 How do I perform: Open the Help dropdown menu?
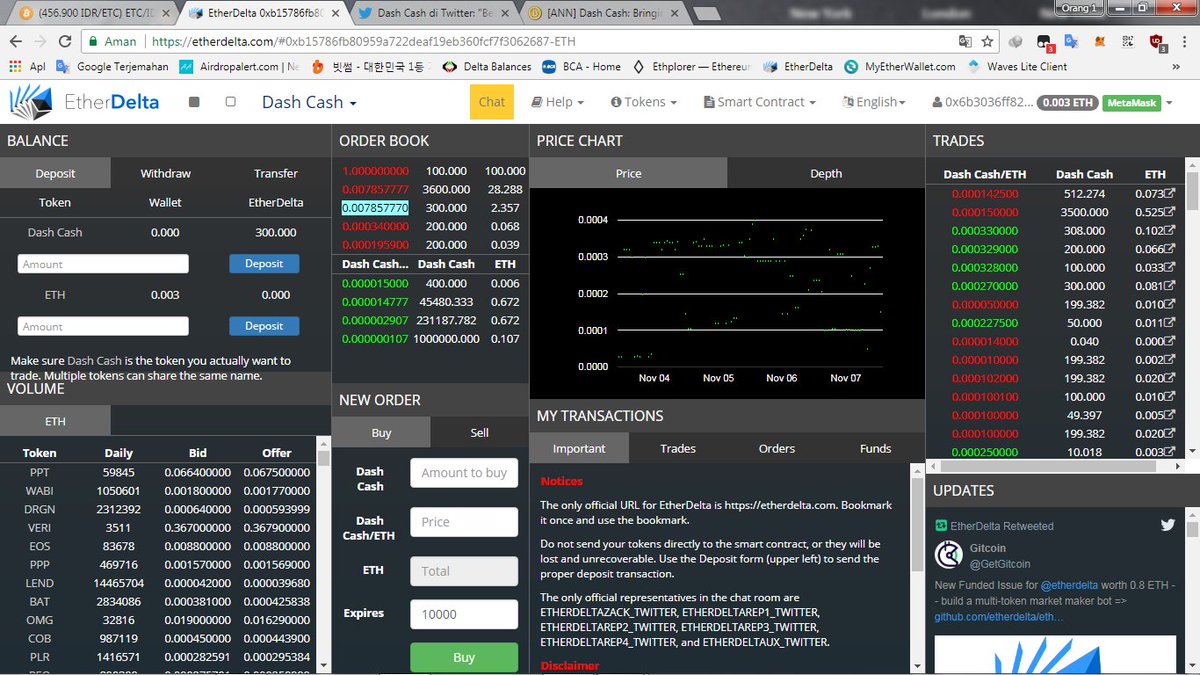click(559, 102)
